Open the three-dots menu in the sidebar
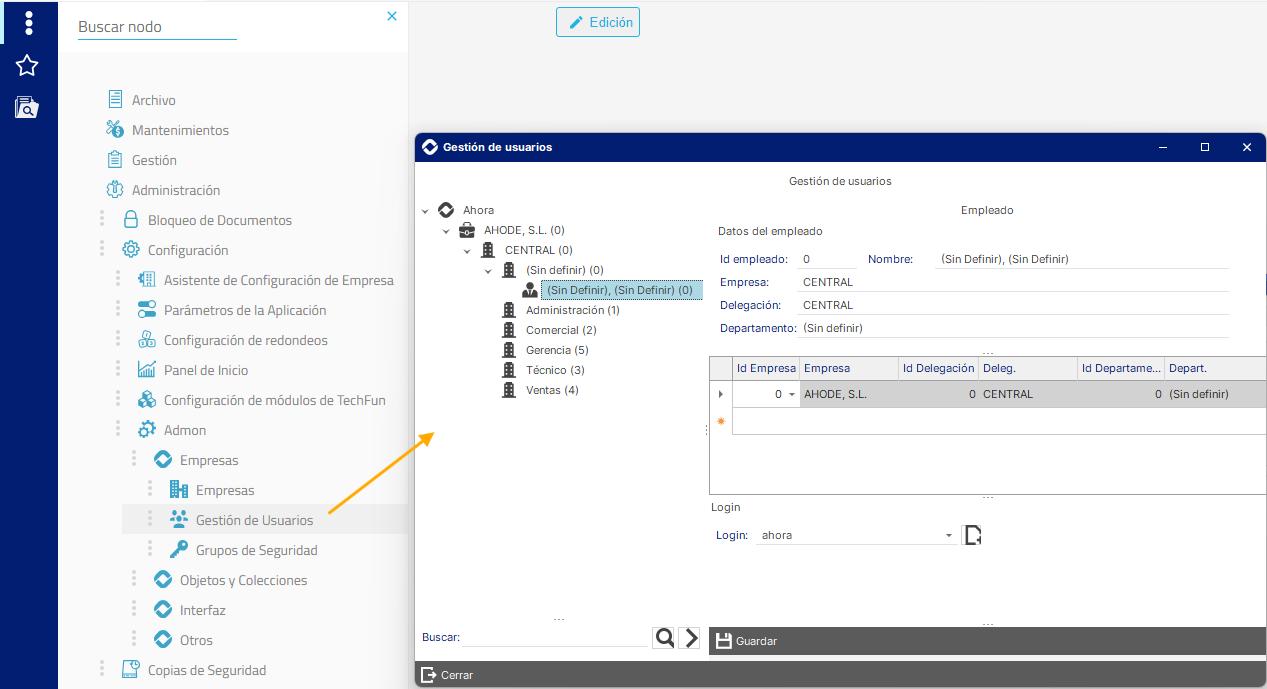 pos(28,22)
